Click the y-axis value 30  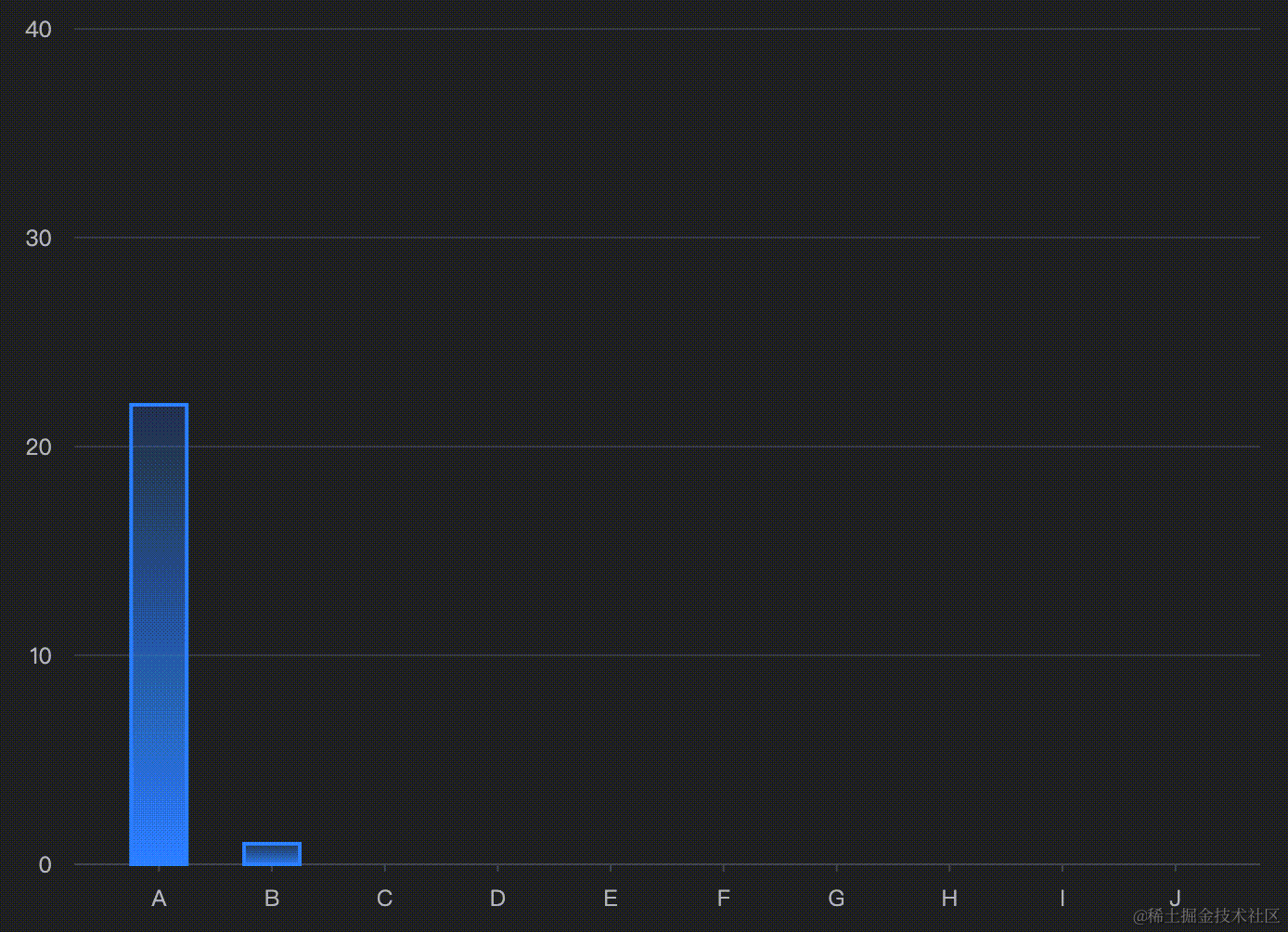(39, 239)
